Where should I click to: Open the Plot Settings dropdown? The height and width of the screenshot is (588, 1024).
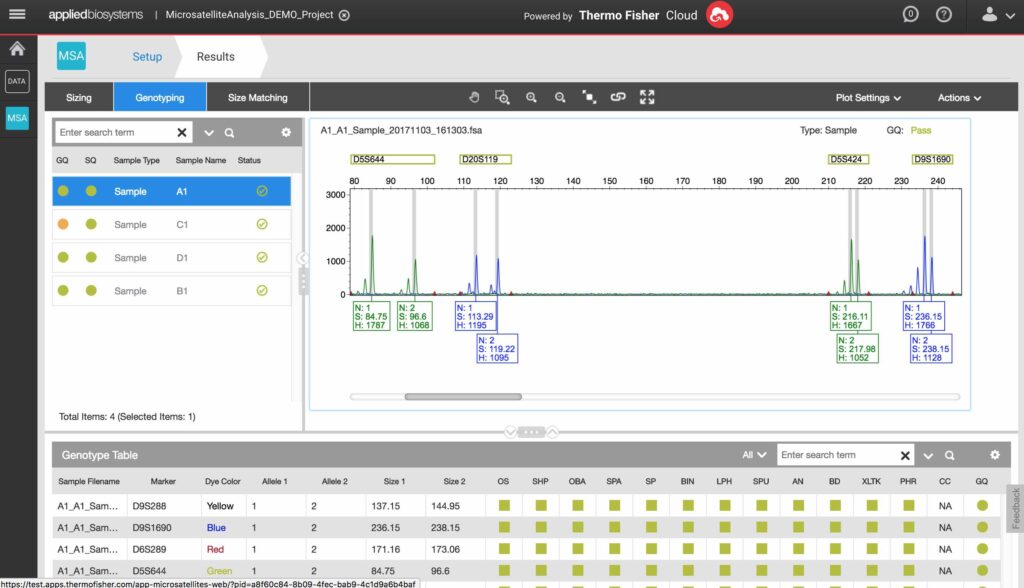pyautogui.click(x=868, y=98)
